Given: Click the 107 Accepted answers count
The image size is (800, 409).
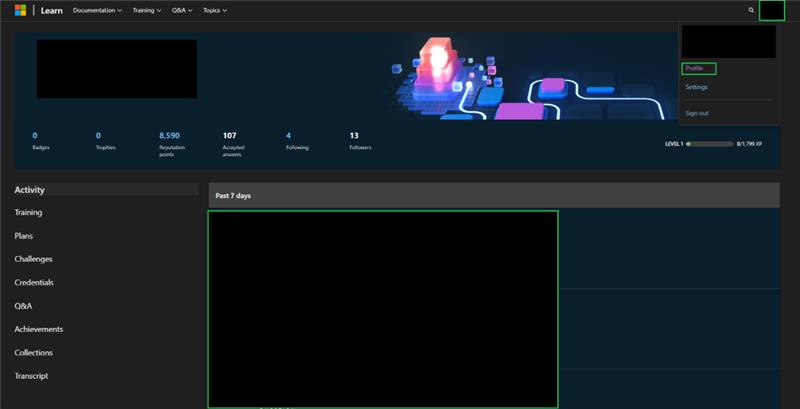Looking at the screenshot, I should (x=234, y=144).
